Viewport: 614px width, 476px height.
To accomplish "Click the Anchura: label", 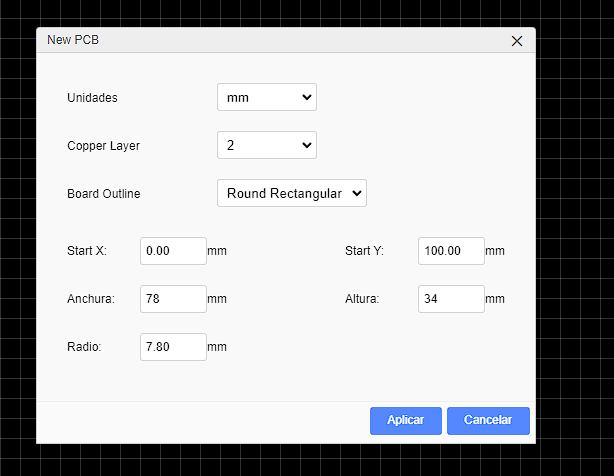I will coord(91,299).
